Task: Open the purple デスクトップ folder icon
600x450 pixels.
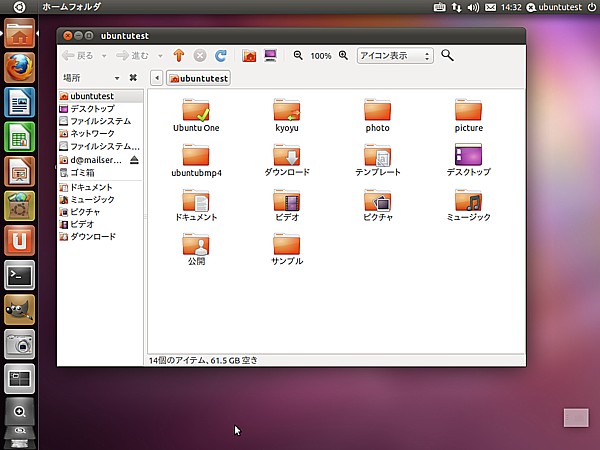Action: [x=468, y=160]
